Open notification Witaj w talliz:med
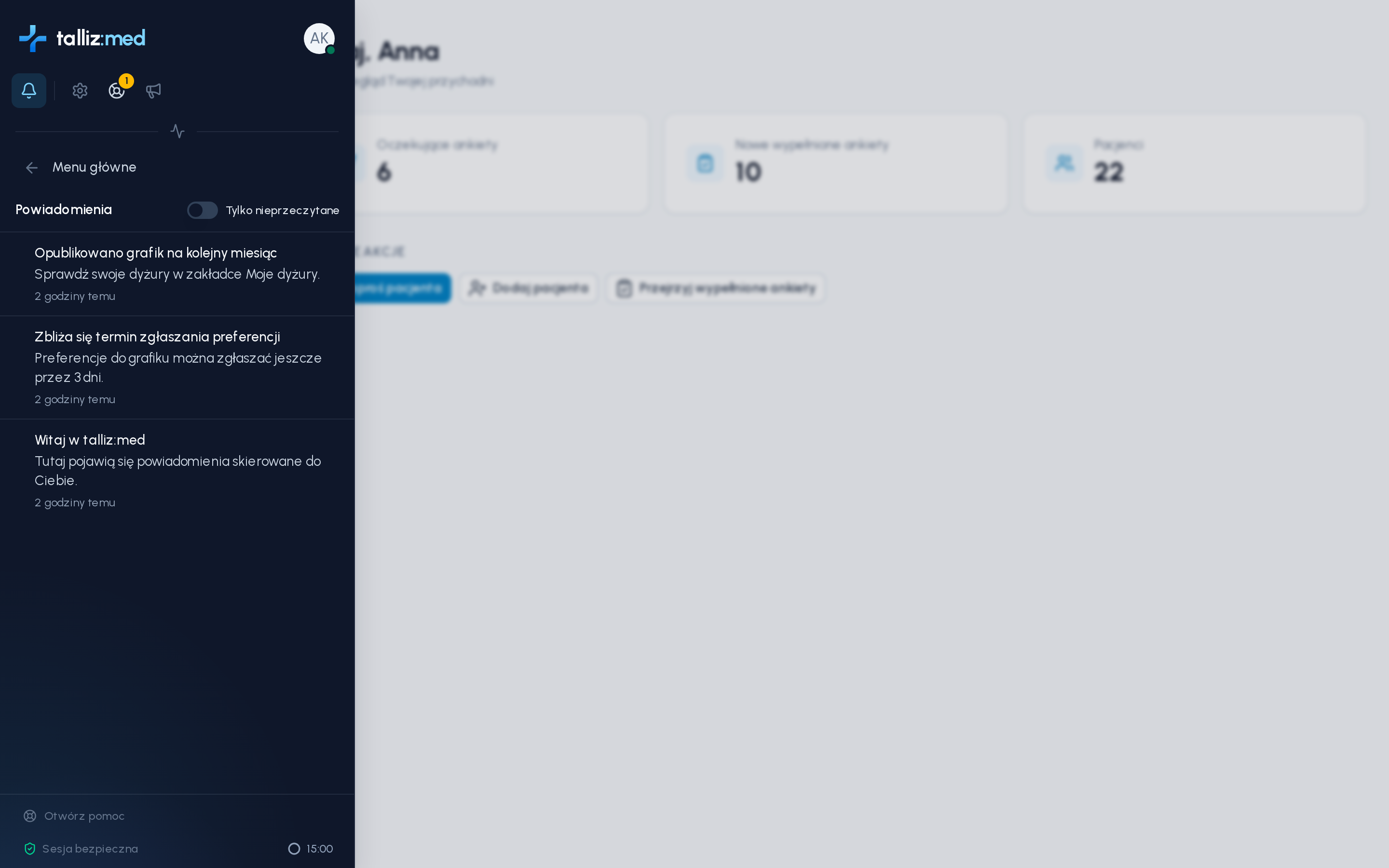The image size is (1389, 868). pyautogui.click(x=177, y=471)
